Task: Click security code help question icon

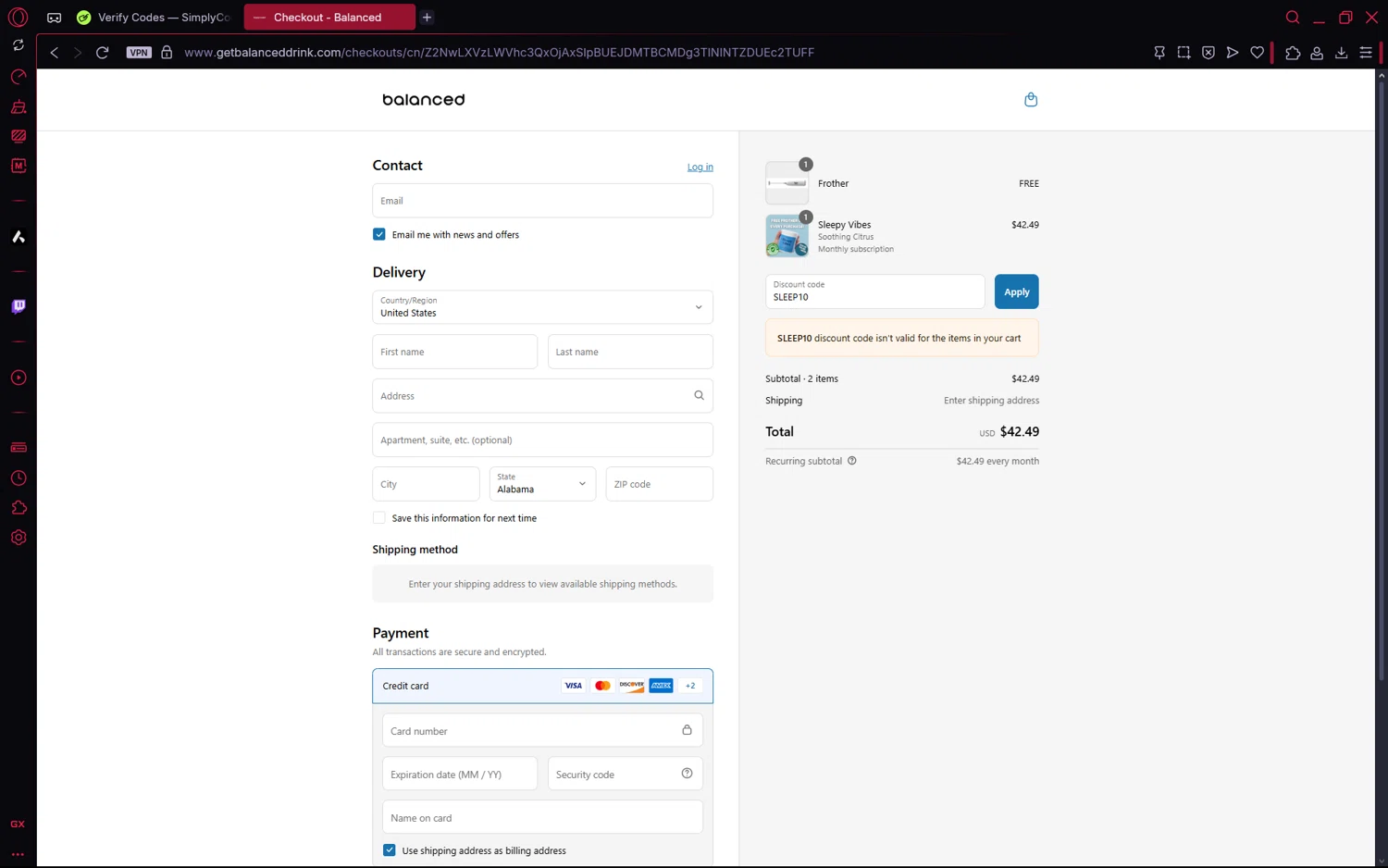Action: [687, 774]
